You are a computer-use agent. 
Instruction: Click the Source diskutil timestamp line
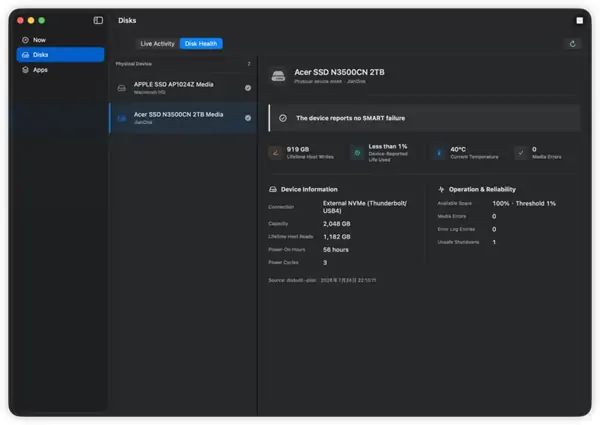click(322, 280)
